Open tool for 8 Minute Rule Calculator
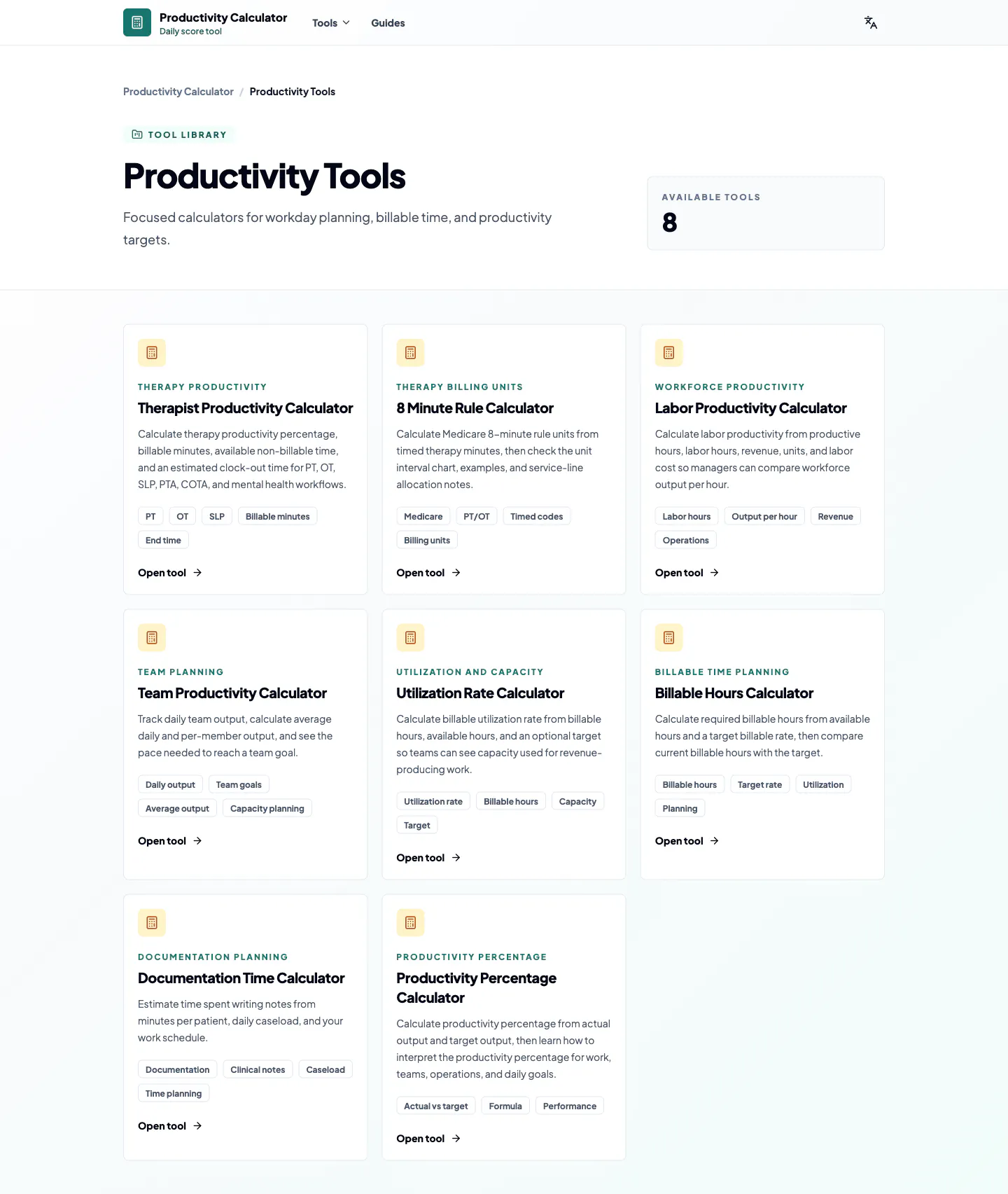The image size is (1008, 1194). tap(428, 573)
